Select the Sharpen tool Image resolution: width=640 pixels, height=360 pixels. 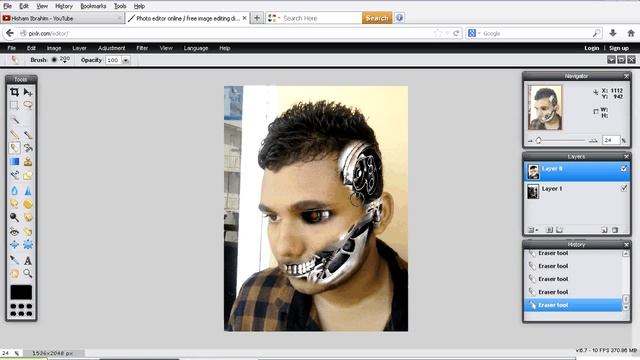tap(28, 190)
